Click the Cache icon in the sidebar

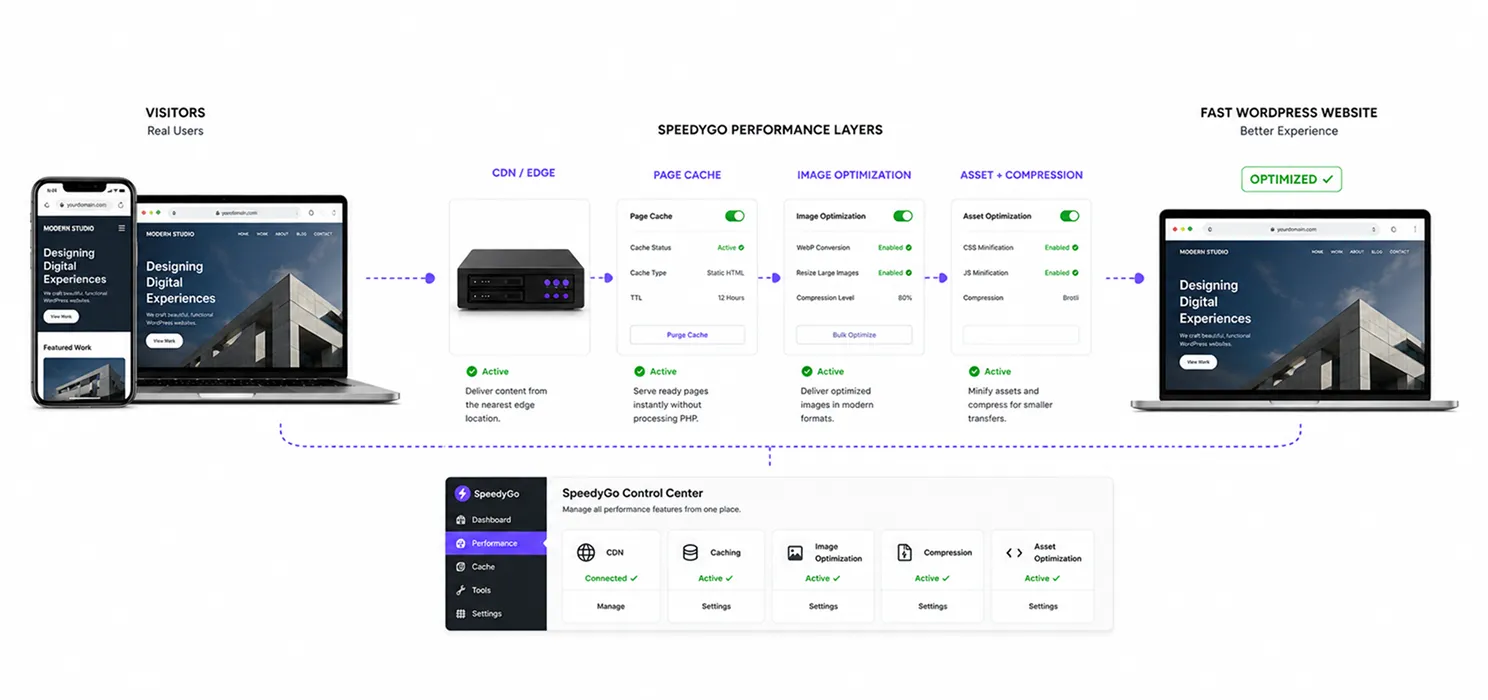461,567
